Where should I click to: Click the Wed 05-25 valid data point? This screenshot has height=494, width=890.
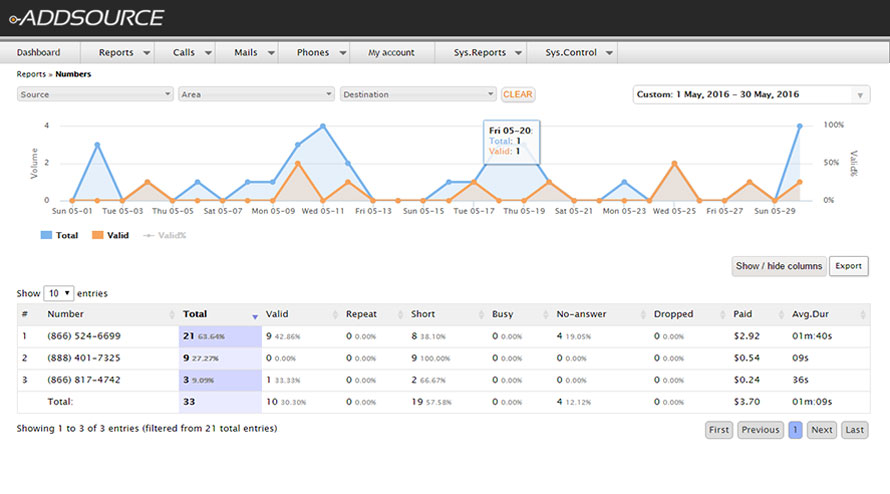point(674,164)
